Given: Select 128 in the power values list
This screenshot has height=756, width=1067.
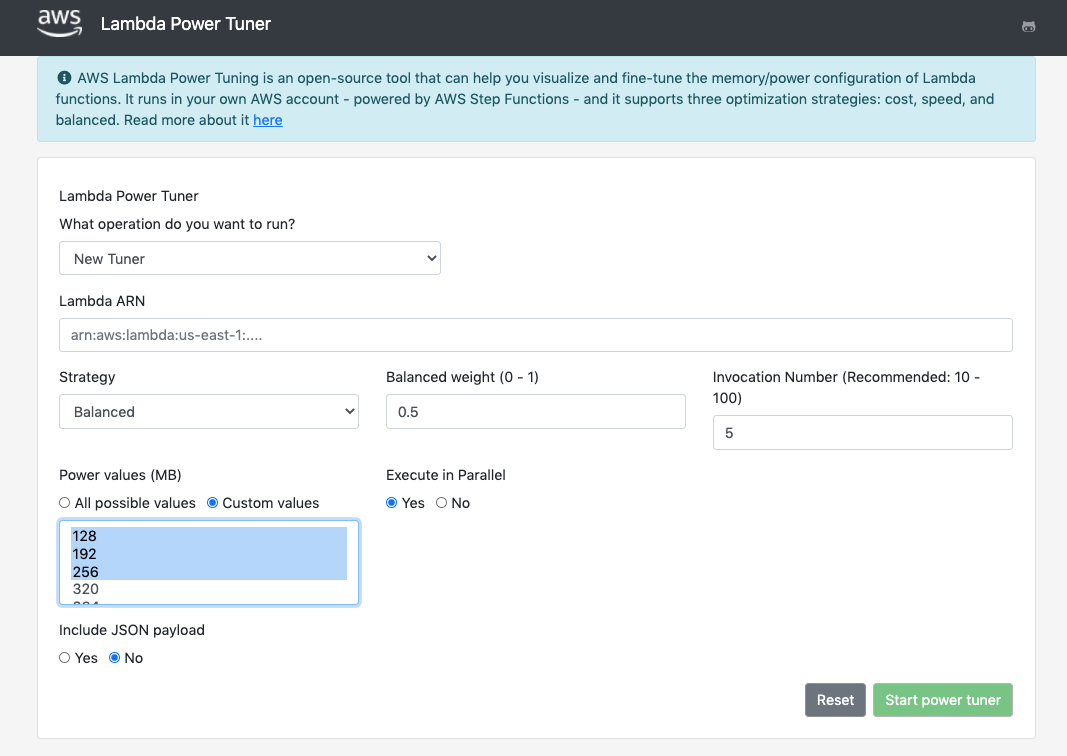Looking at the screenshot, I should click(x=209, y=536).
